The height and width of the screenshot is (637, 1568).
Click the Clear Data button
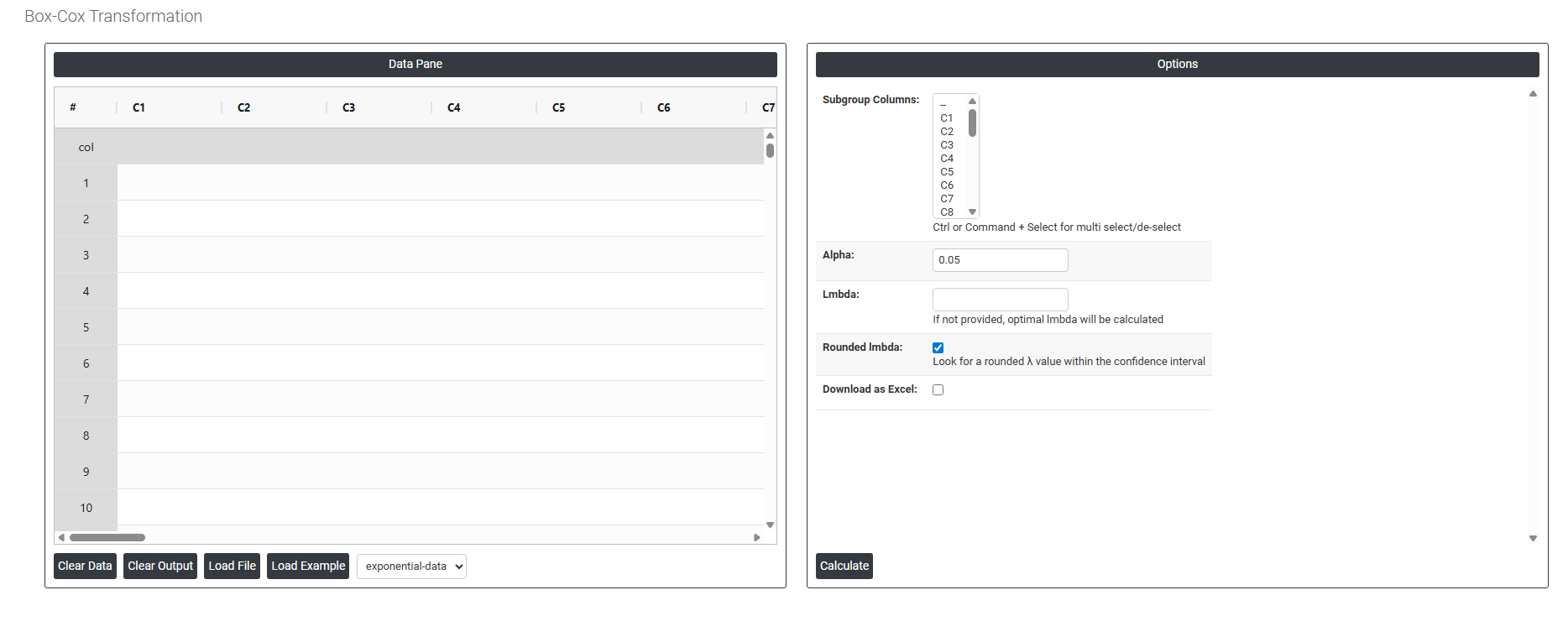85,566
